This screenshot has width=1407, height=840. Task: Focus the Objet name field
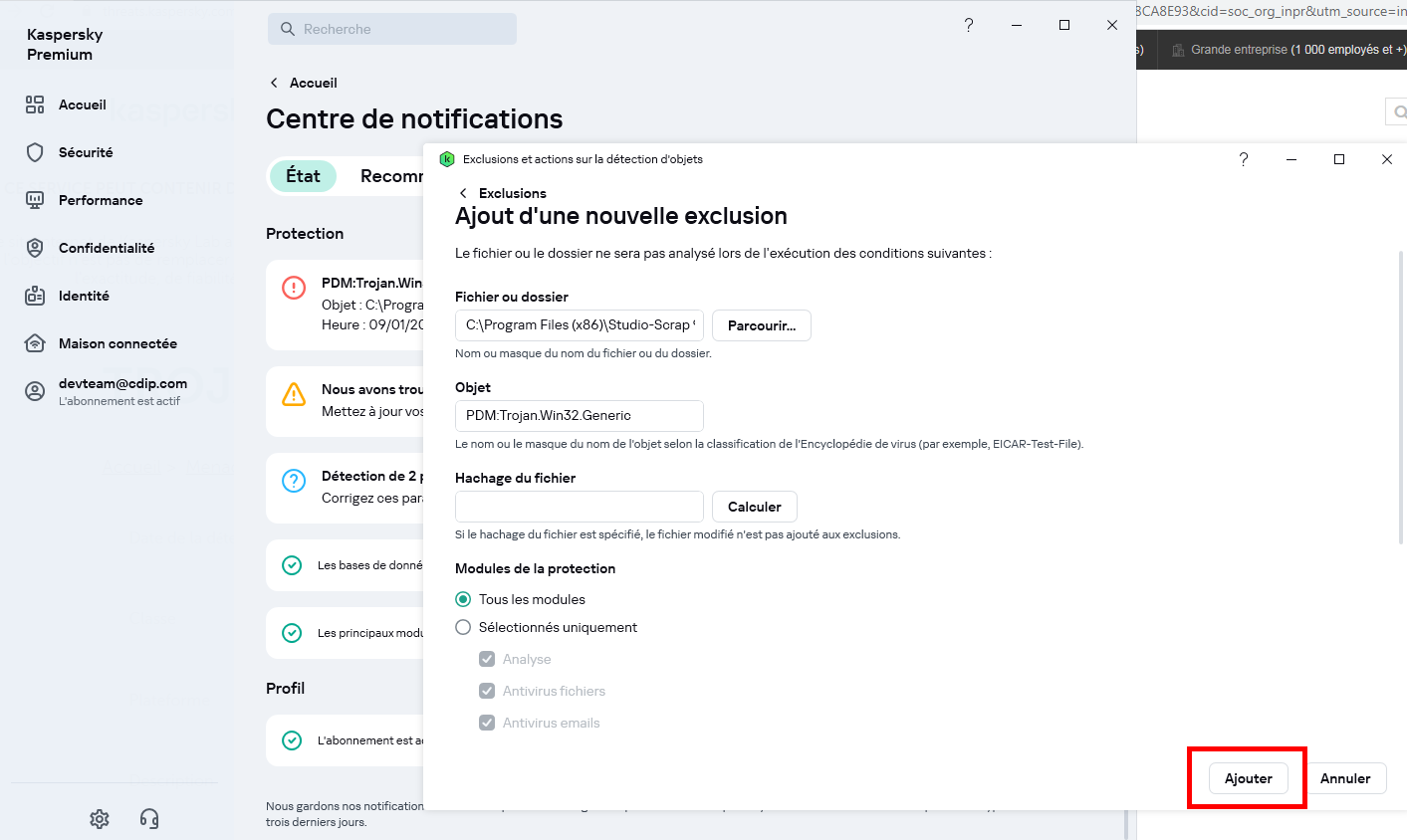[x=580, y=416]
